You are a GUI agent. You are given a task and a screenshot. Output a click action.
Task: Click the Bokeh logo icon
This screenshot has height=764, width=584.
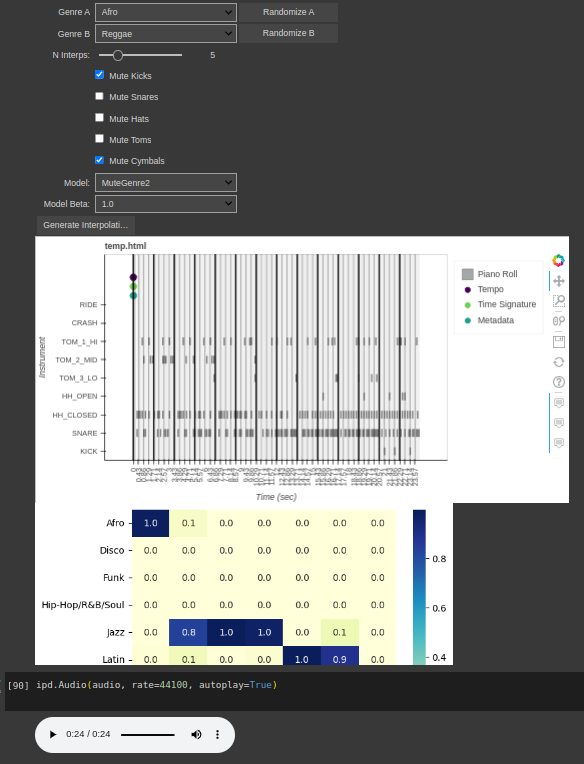click(x=558, y=260)
